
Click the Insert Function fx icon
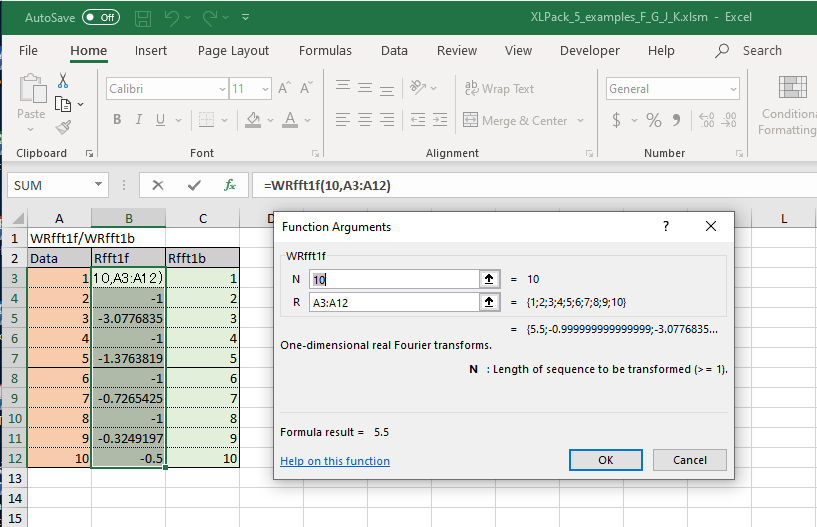tap(230, 185)
